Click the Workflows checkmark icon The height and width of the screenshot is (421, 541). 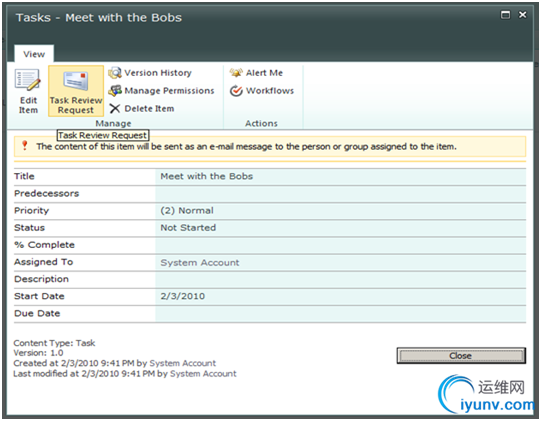tap(236, 91)
